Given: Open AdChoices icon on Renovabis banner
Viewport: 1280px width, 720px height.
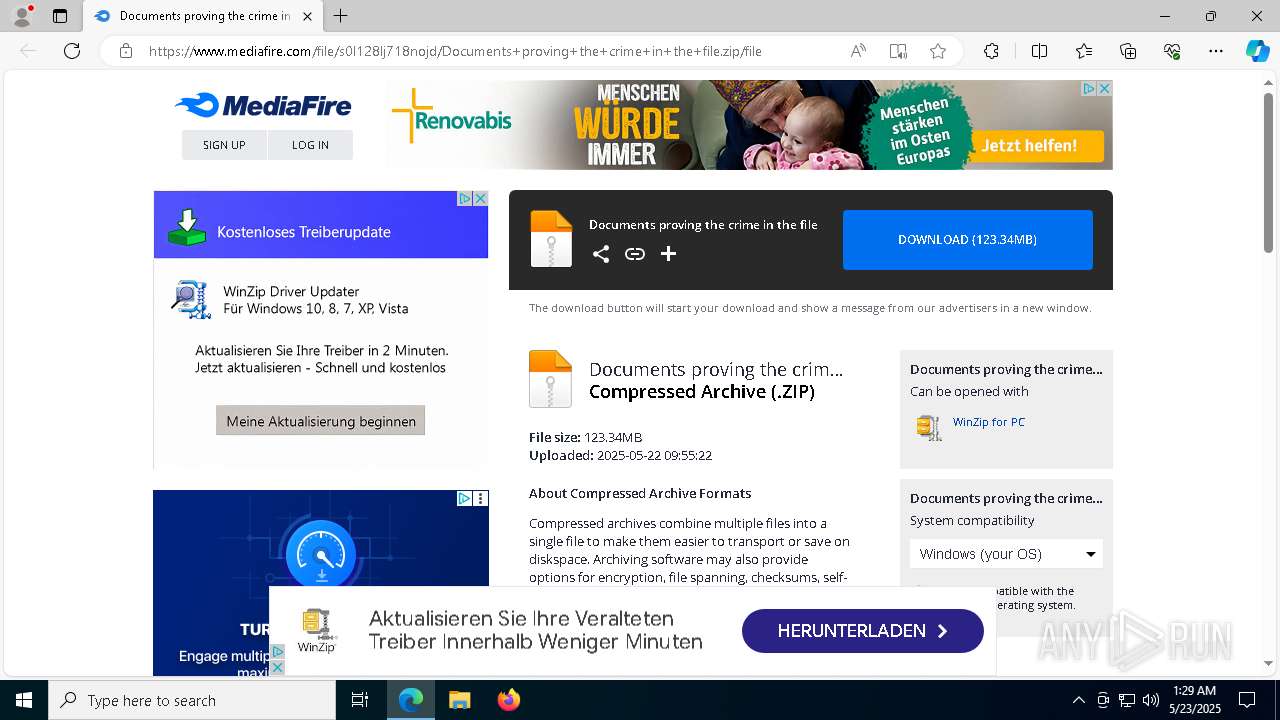Looking at the screenshot, I should 1089,89.
